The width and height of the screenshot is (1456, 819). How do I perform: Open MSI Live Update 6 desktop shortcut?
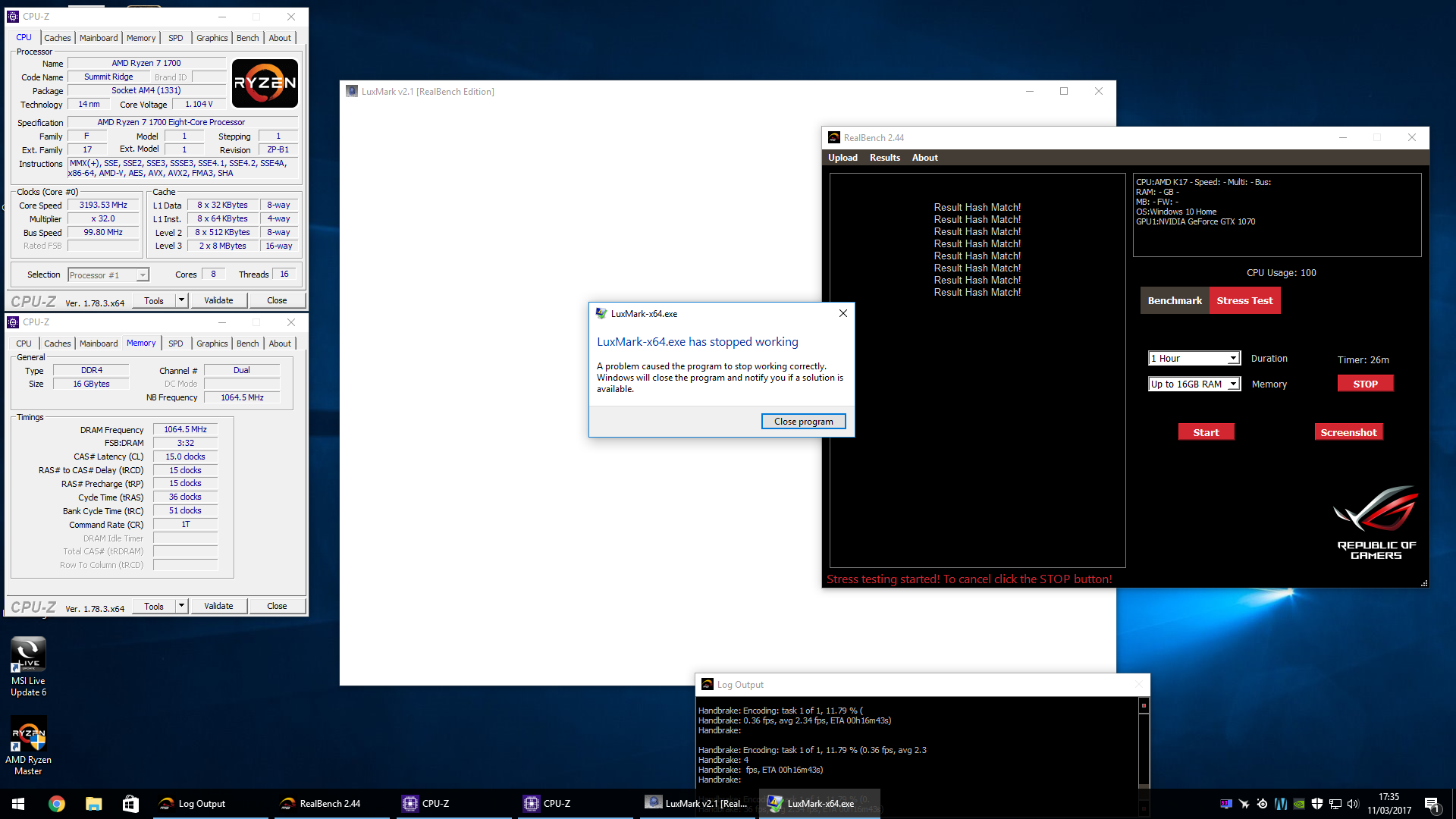coord(28,667)
